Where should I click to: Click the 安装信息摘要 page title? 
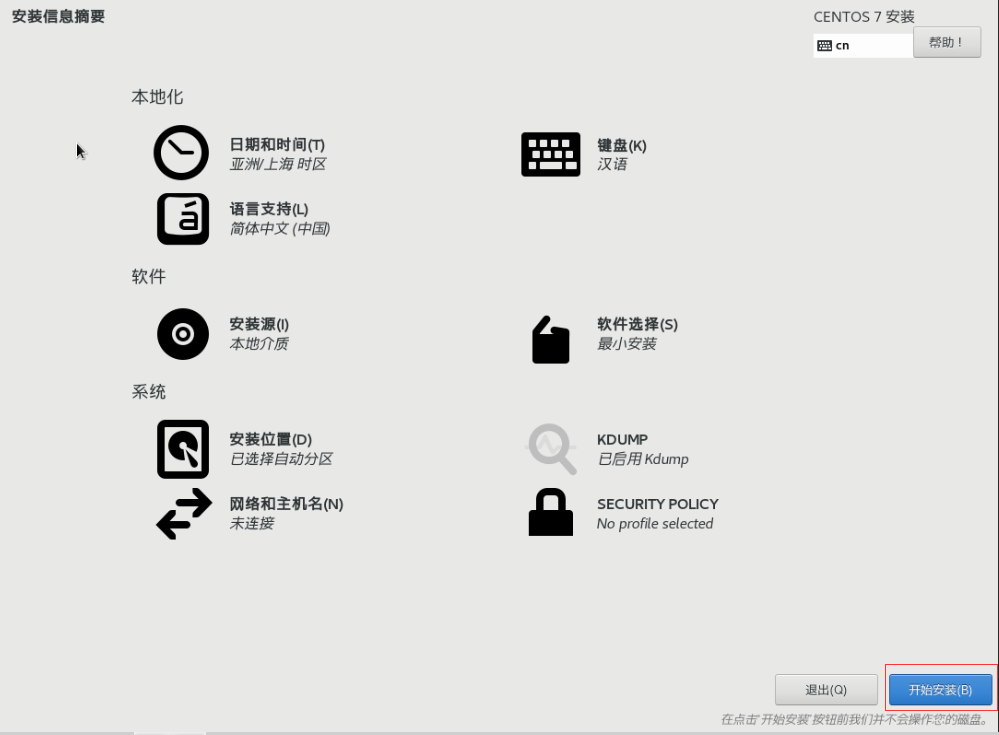[x=58, y=17]
